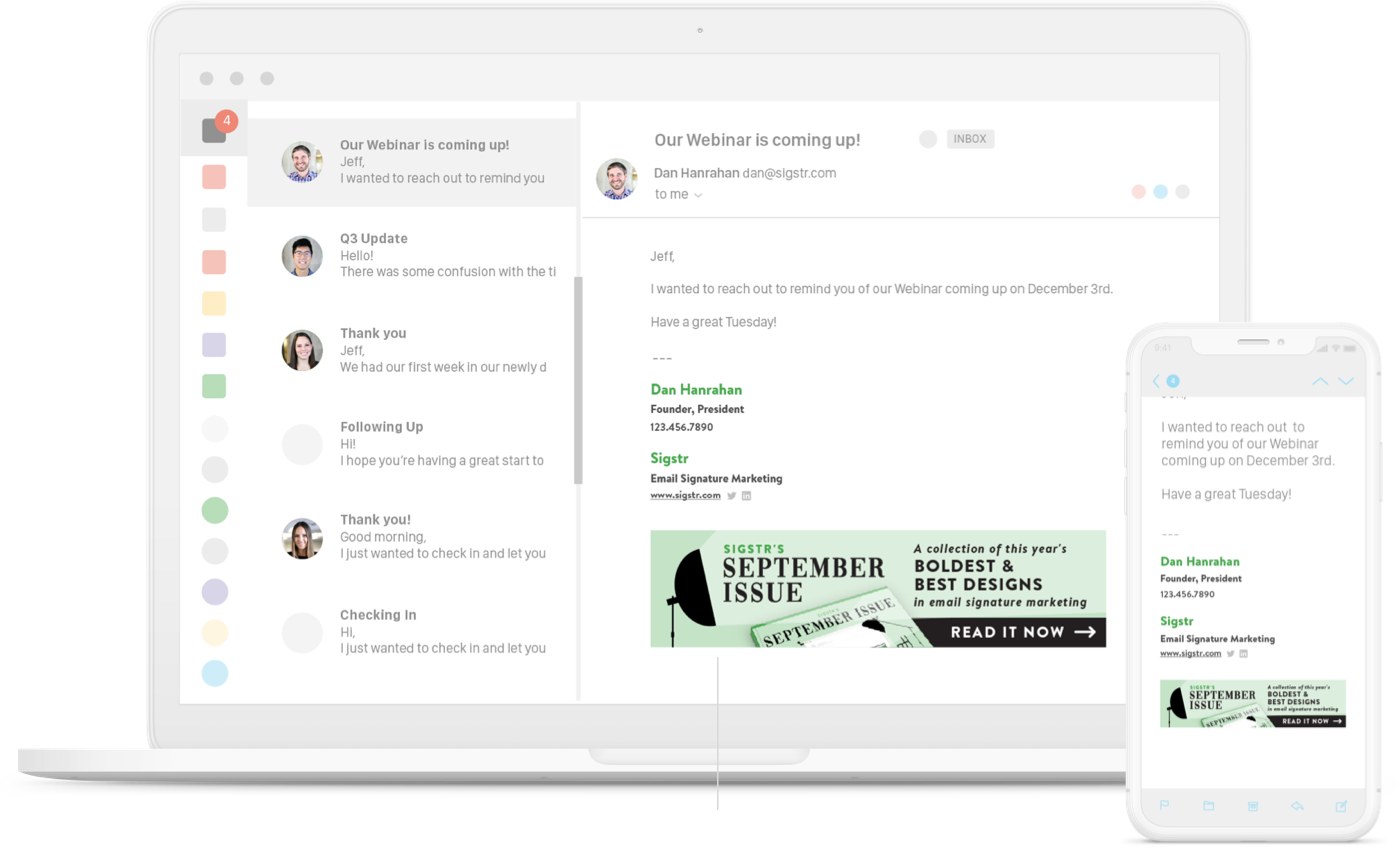Click the flag icon on the phone toolbar
The image size is (1398, 848).
[x=1164, y=805]
